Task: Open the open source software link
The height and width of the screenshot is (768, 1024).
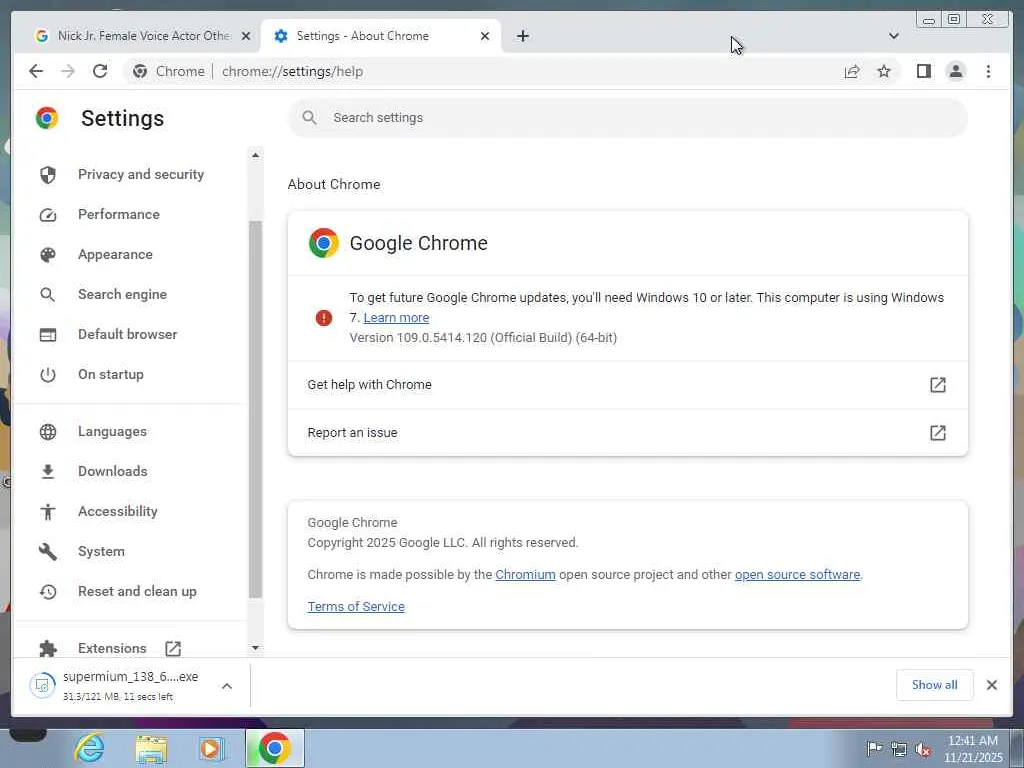Action: (x=797, y=575)
